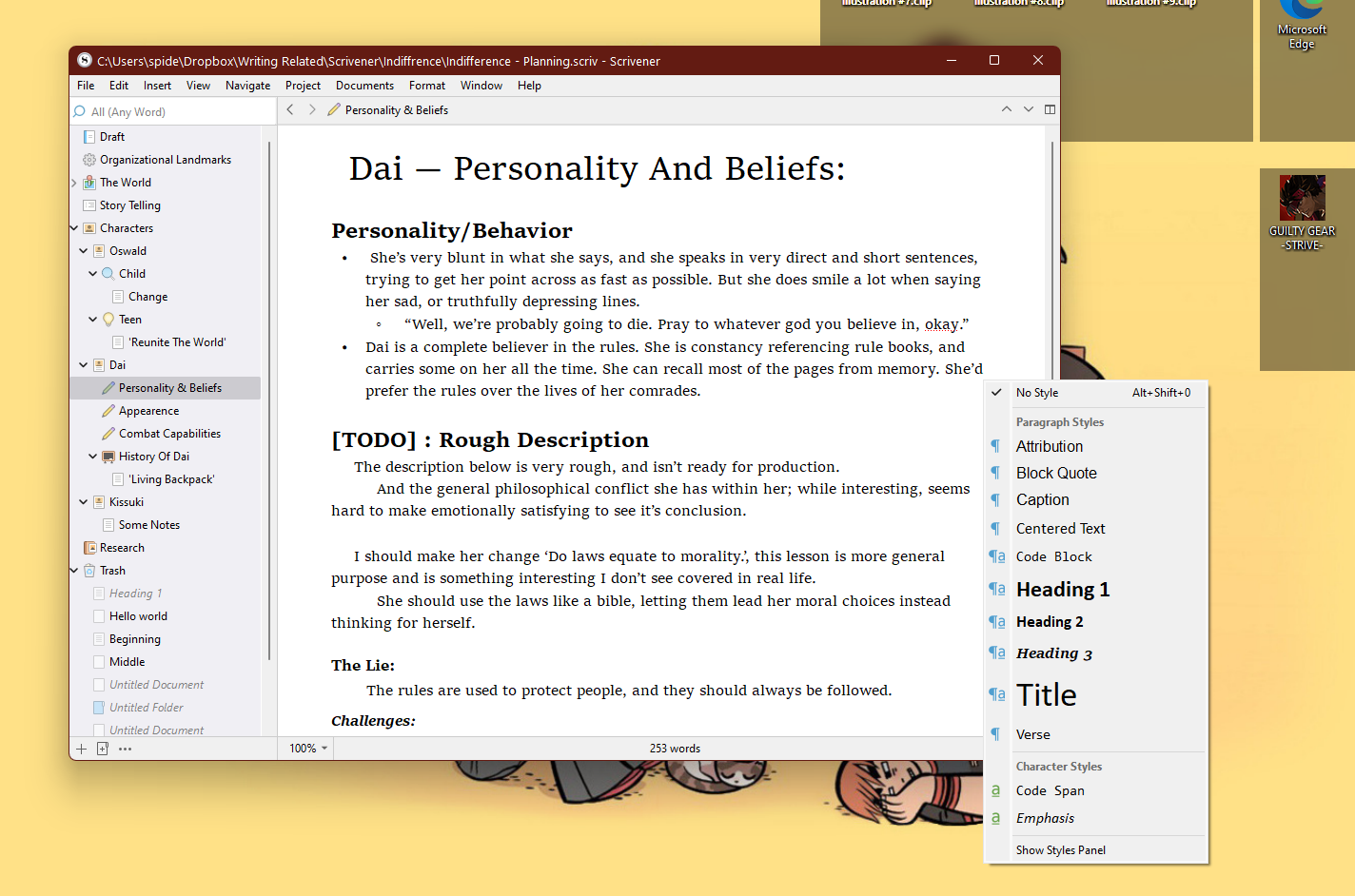
Task: Add a new document with the plus button
Action: pos(81,749)
